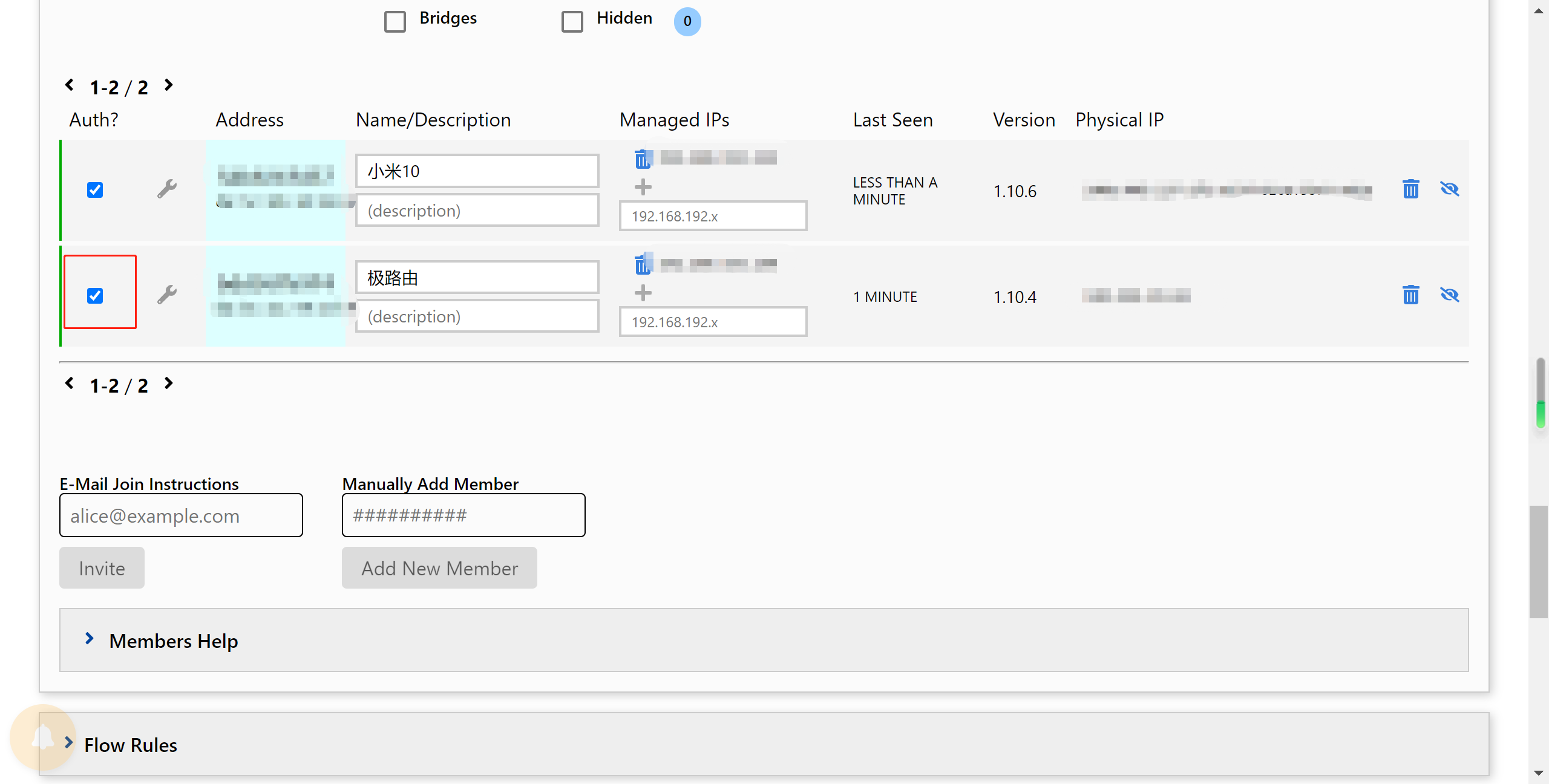This screenshot has height=784, width=1549.
Task: Enable the Bridges filter checkbox
Action: pyautogui.click(x=395, y=22)
